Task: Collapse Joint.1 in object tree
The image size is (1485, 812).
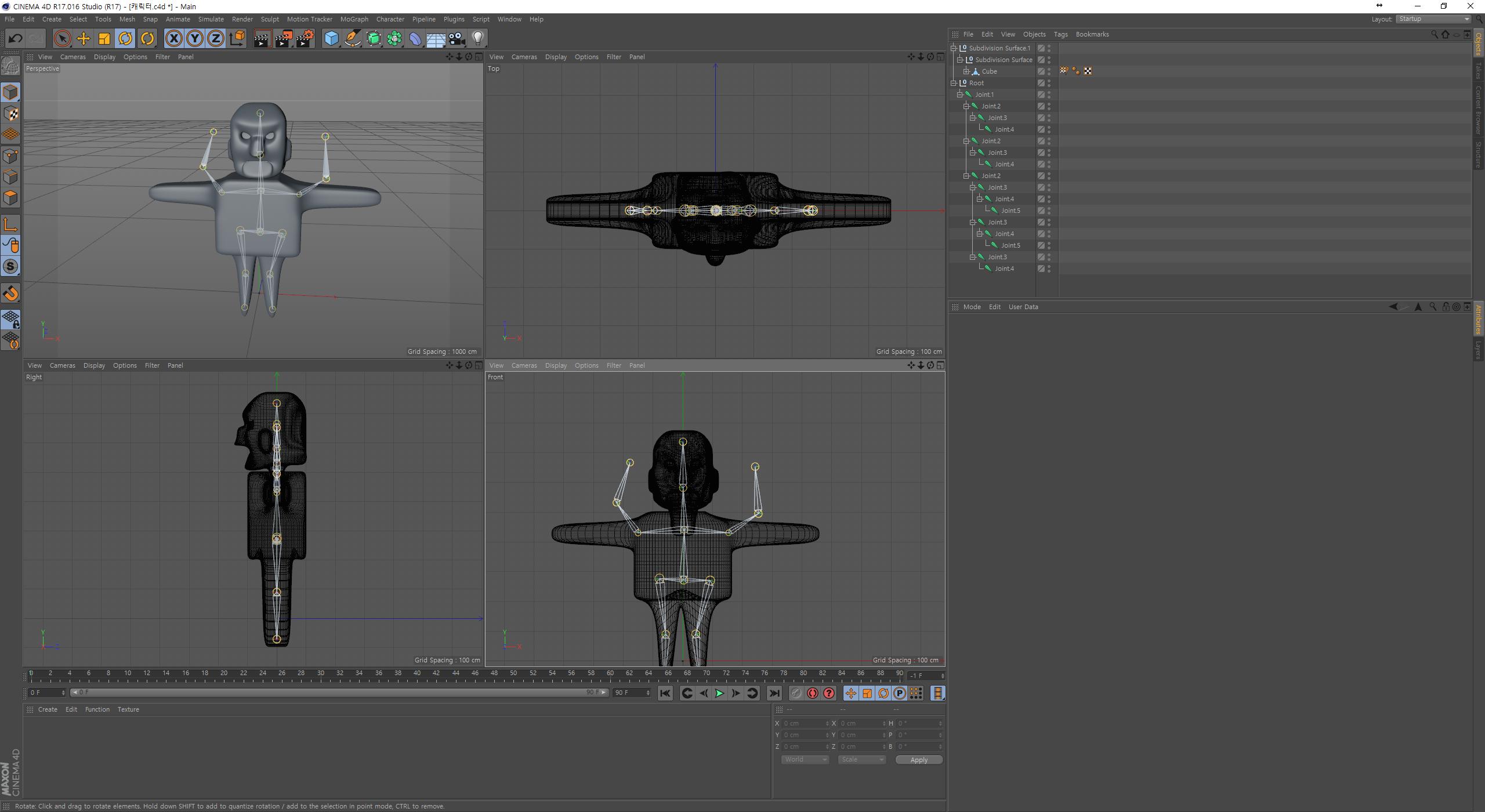Action: click(960, 95)
